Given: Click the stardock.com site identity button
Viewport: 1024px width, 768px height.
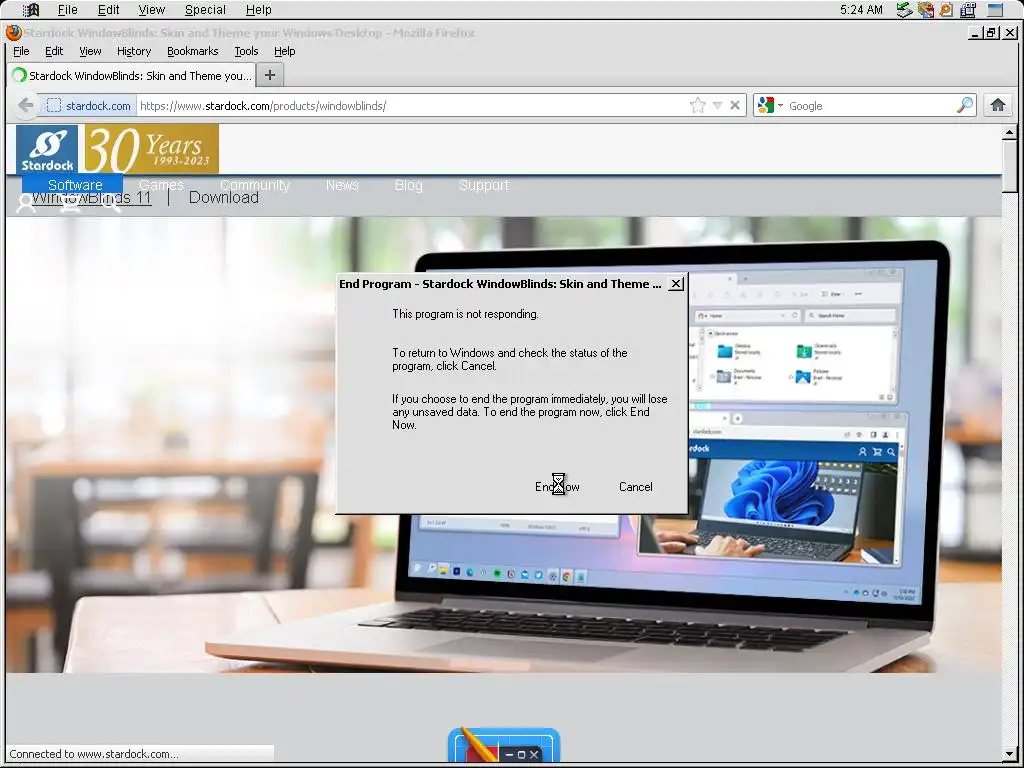Looking at the screenshot, I should point(89,105).
